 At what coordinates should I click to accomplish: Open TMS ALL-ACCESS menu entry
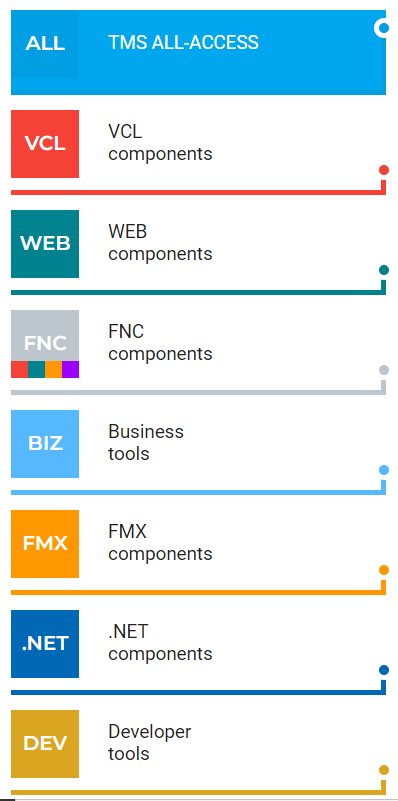pos(183,42)
